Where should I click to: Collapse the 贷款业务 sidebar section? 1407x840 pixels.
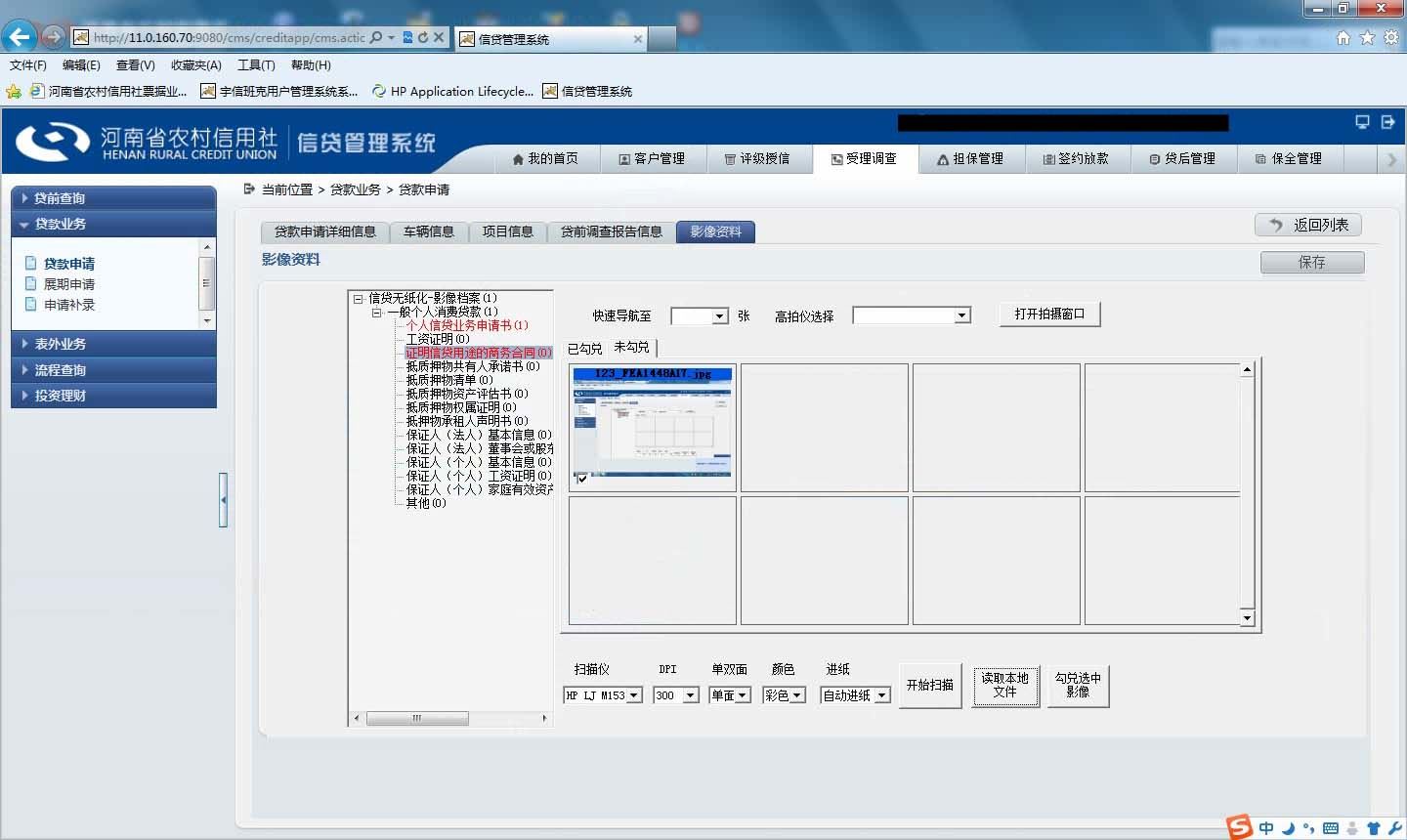point(113,224)
